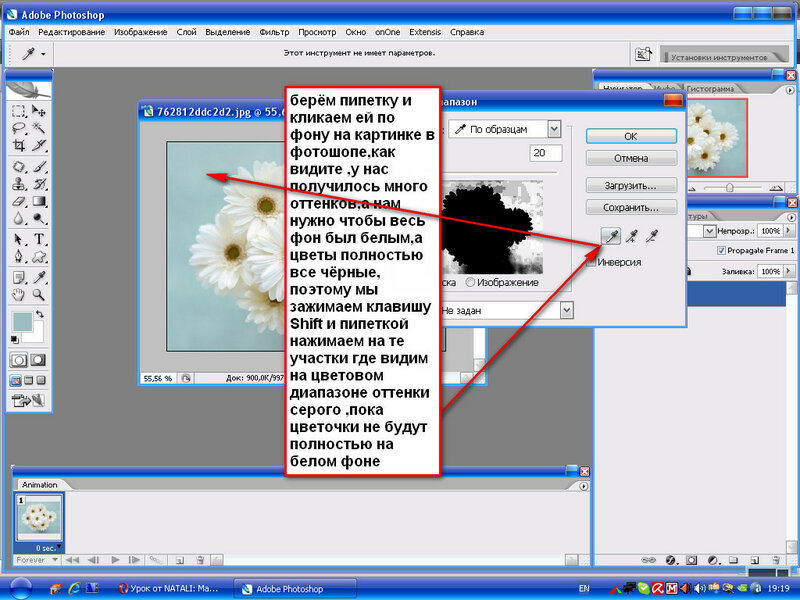Select the Notes tool
This screenshot has width=800, height=600.
[18, 278]
